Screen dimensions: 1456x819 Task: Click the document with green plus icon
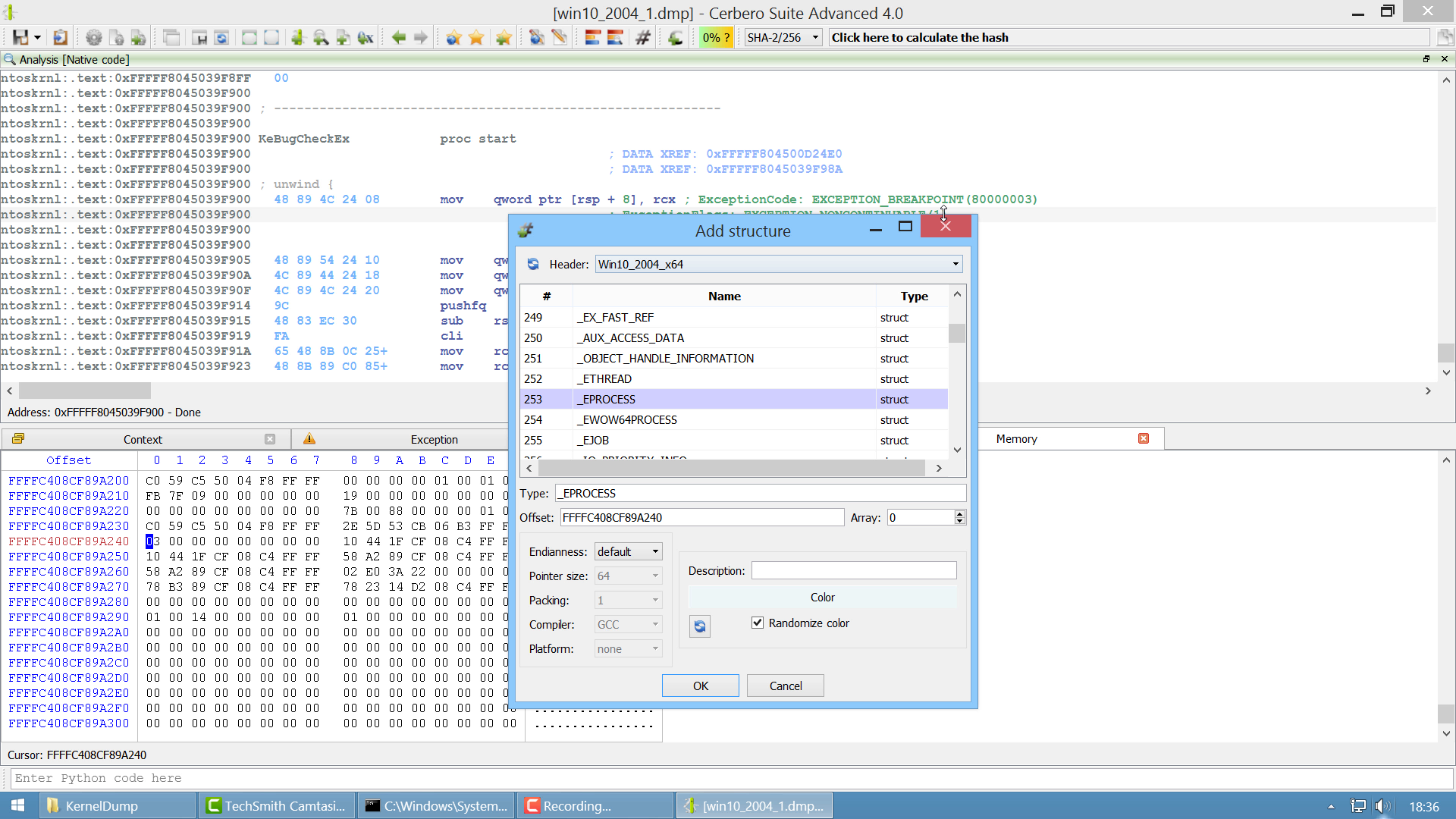tap(138, 37)
